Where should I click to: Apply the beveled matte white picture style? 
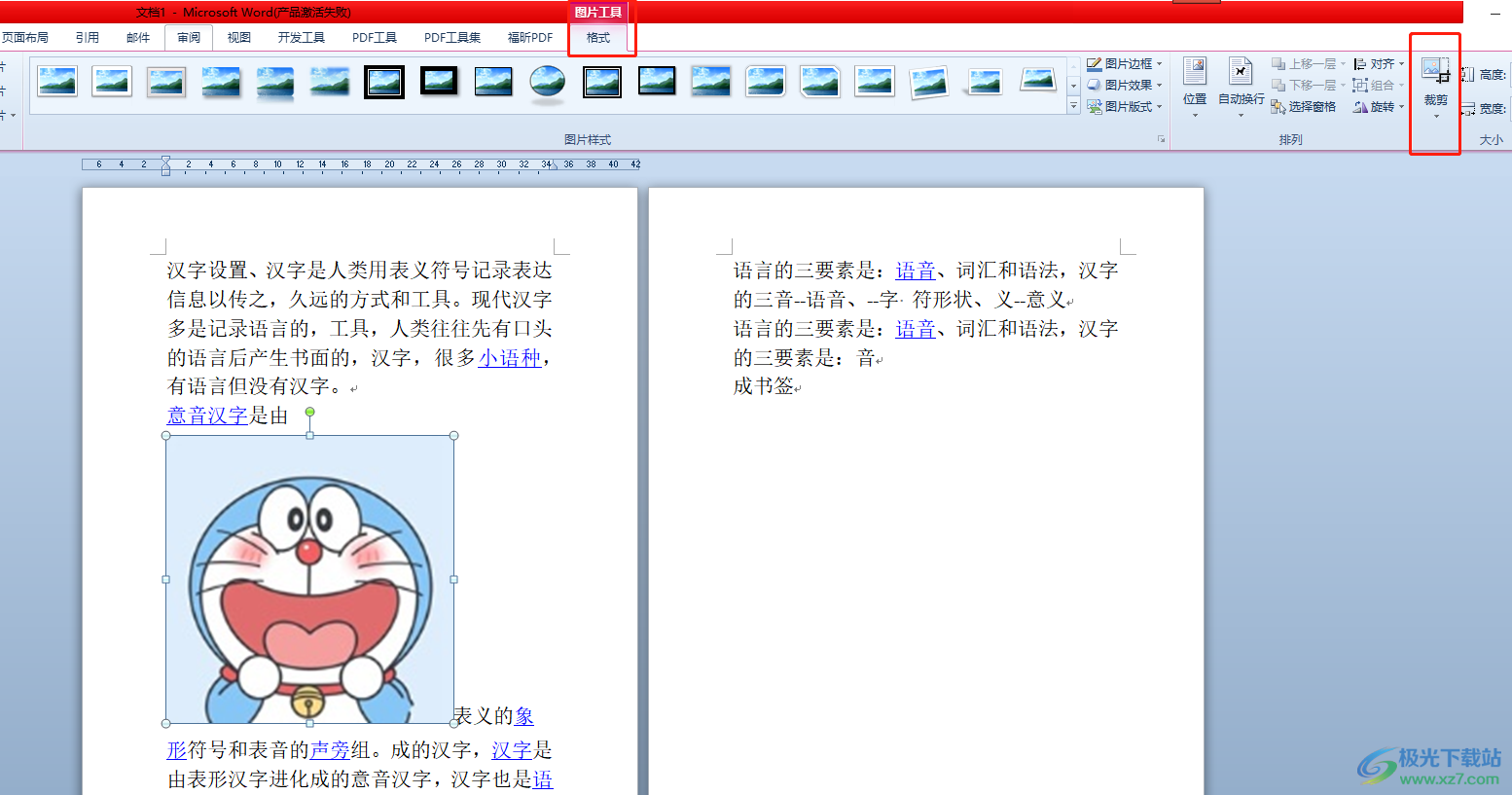112,82
